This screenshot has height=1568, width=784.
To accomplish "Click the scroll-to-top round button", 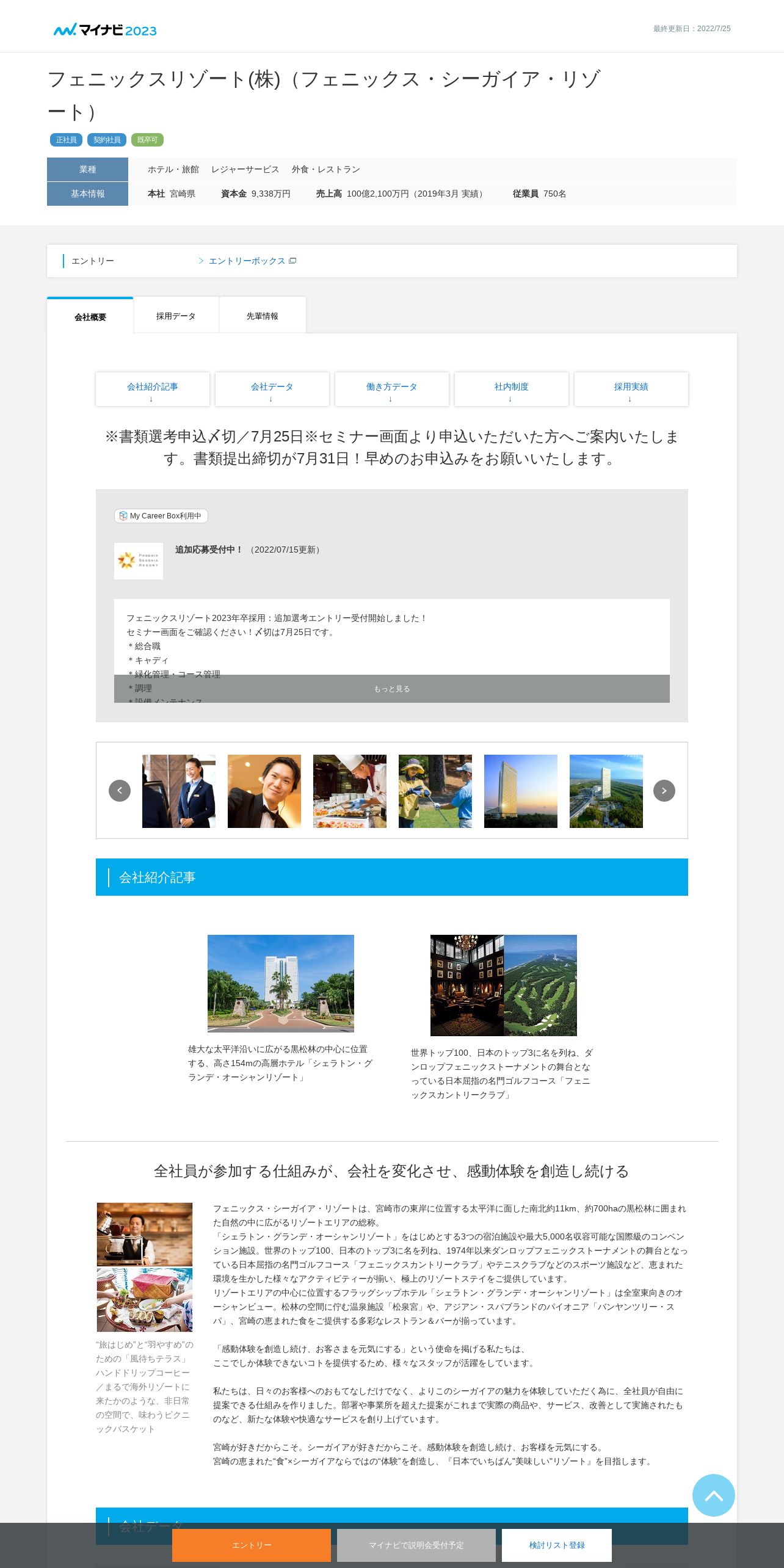I will point(714,1495).
